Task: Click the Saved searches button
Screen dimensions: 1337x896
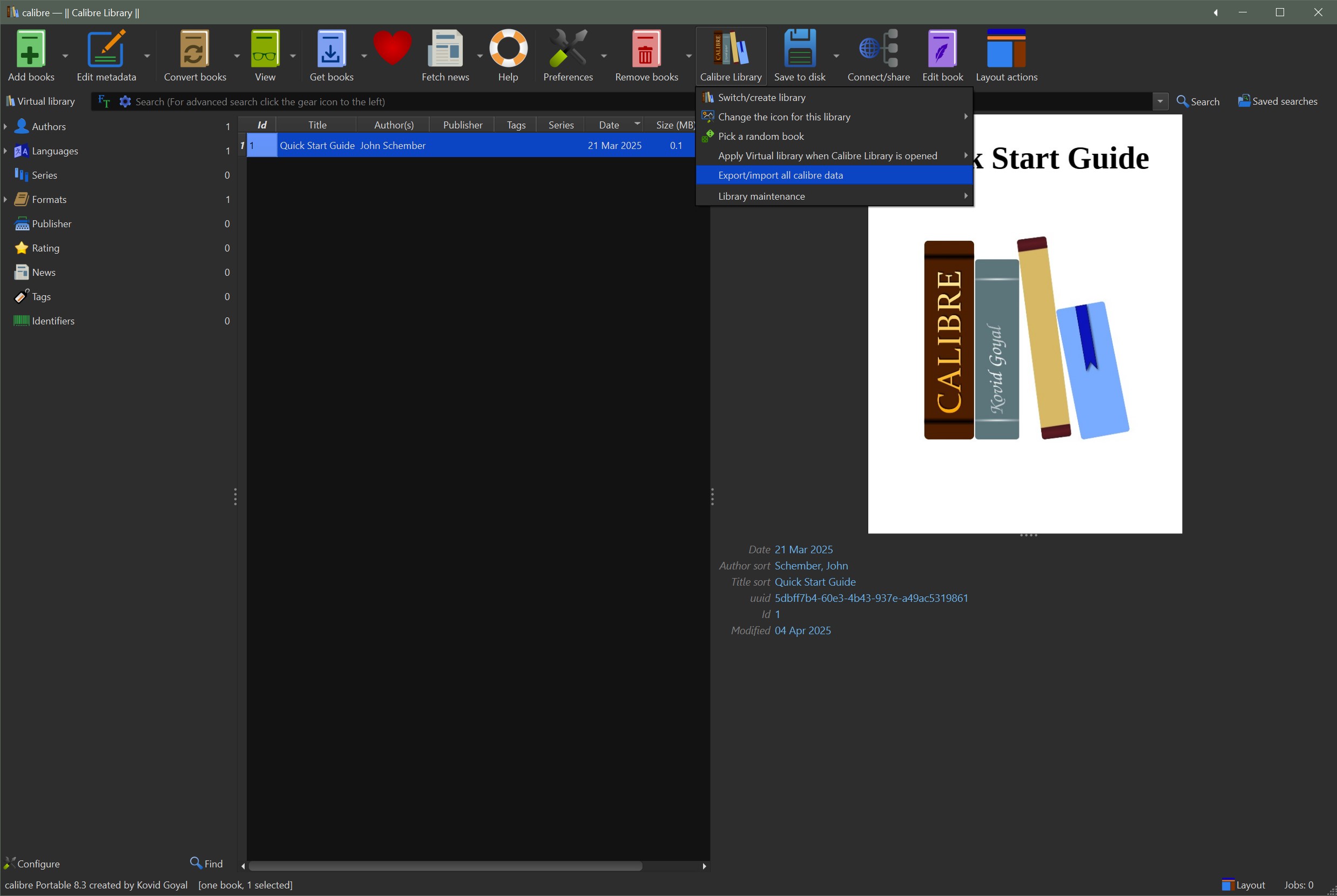Action: [1278, 101]
